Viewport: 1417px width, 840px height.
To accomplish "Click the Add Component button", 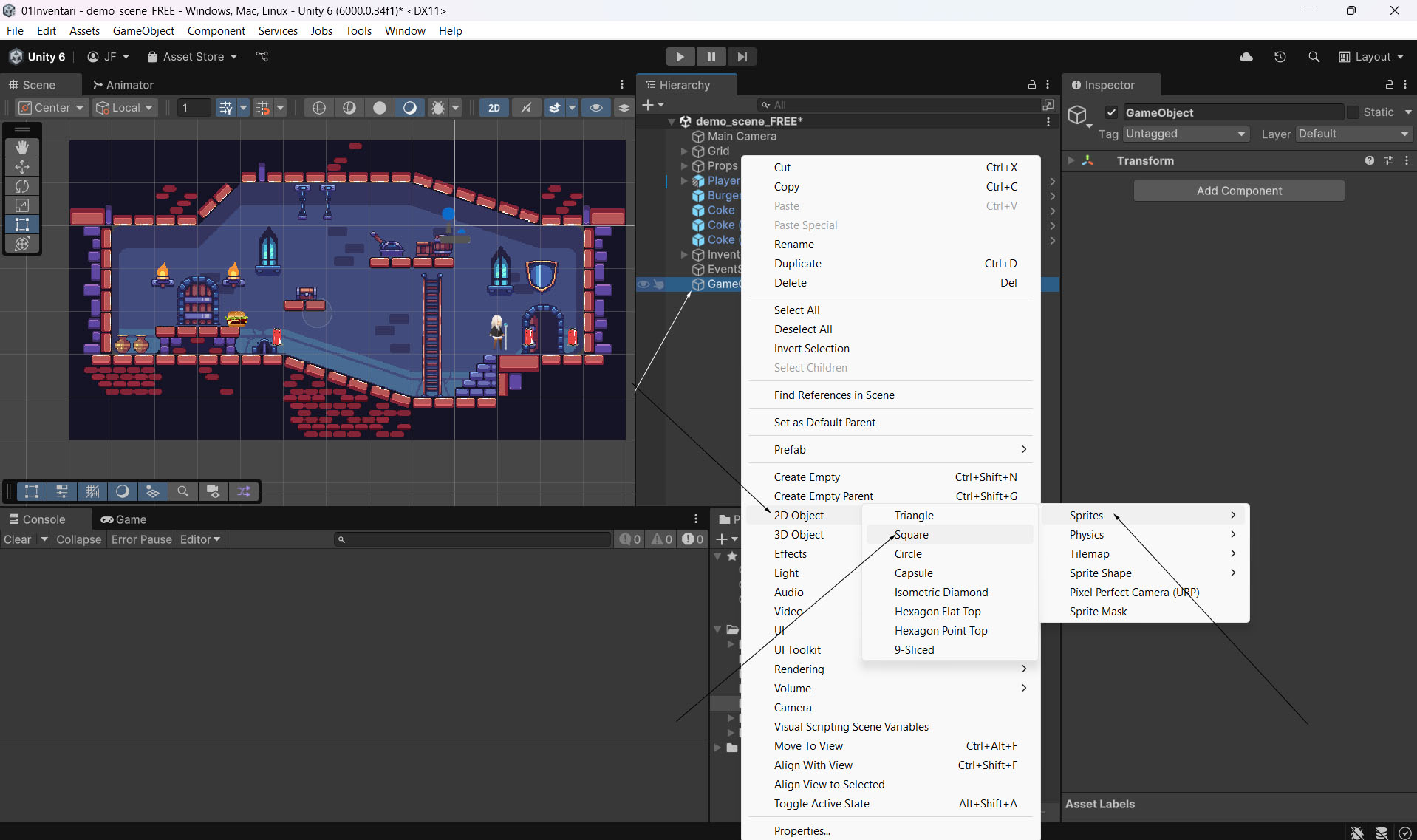I will point(1239,191).
